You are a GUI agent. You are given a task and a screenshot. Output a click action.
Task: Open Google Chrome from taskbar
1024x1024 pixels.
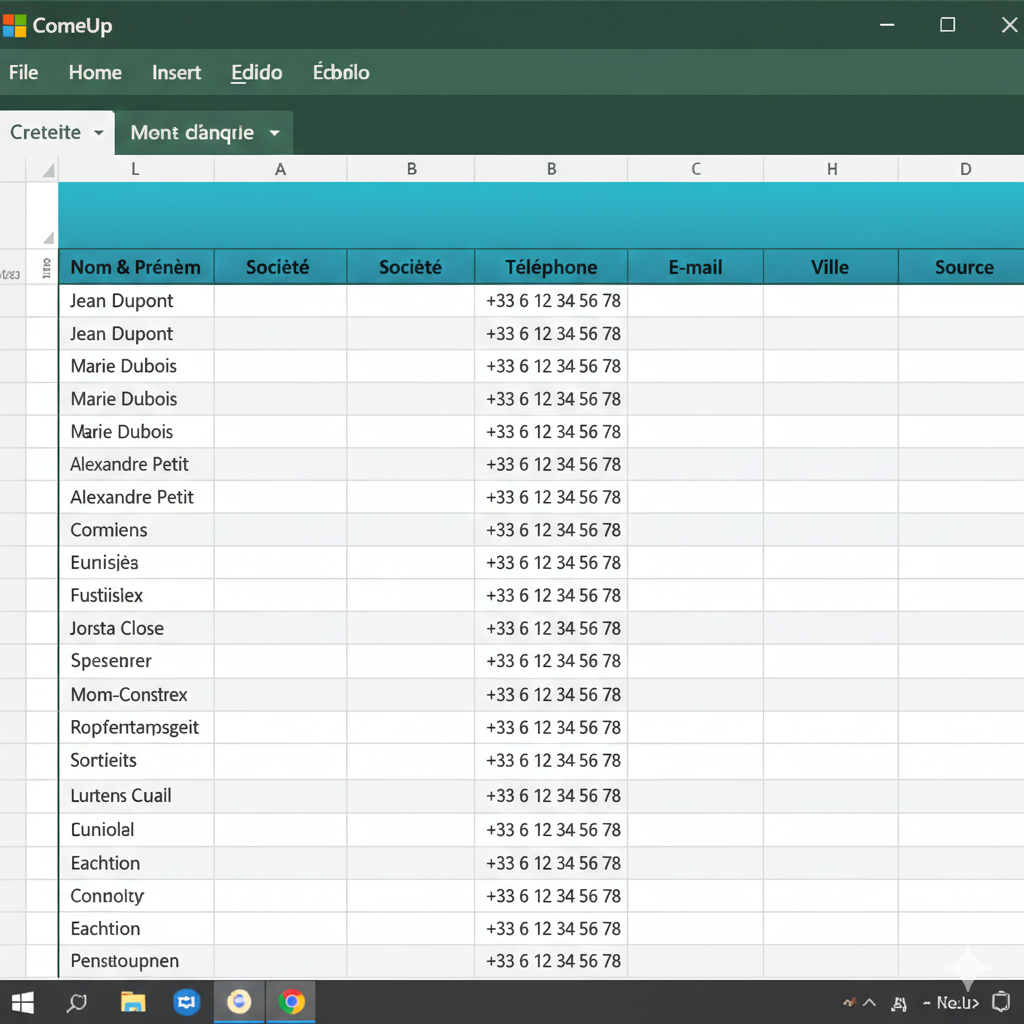292,1002
